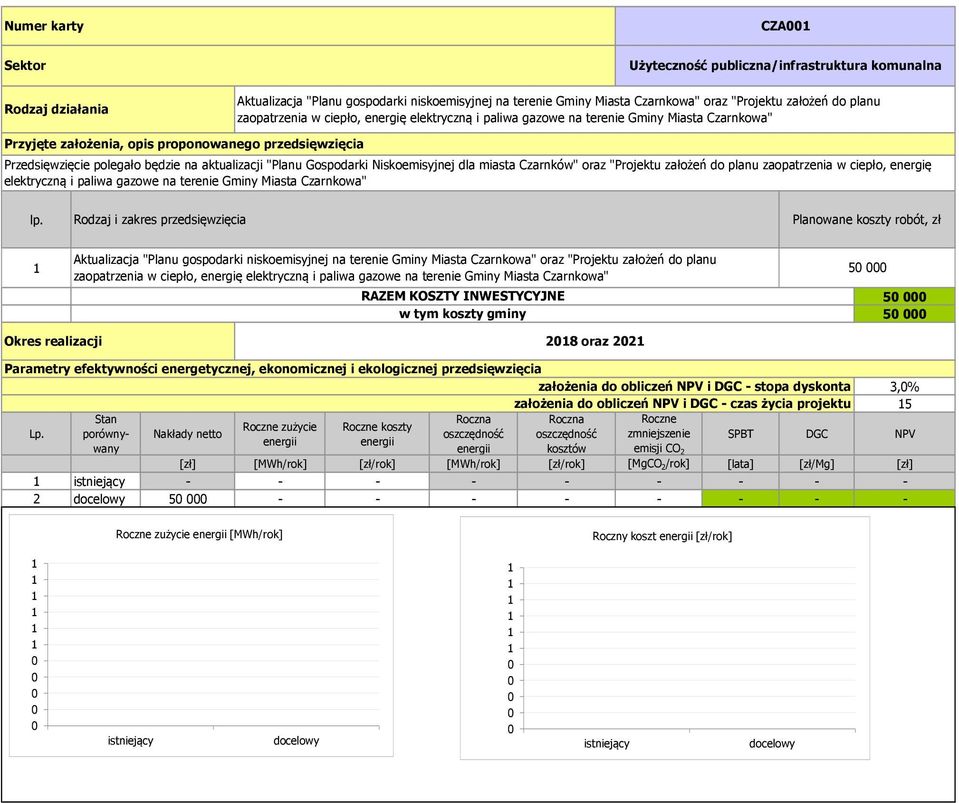
Task: Select the "istniejący" table row label
Action: tap(106, 481)
